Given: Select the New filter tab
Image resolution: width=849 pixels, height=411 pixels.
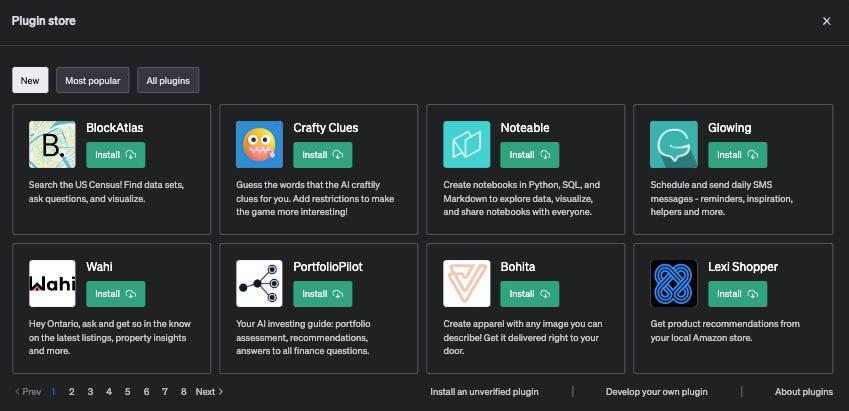Looking at the screenshot, I should tap(30, 80).
